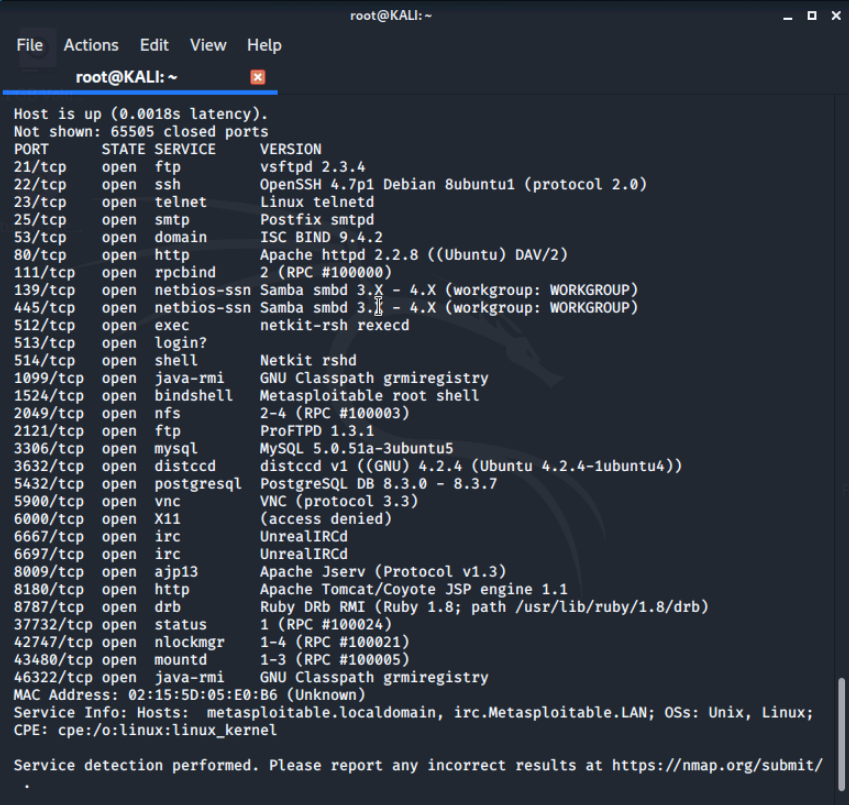849x805 pixels.
Task: Click the VNC (protocol 3.3) text
Action: point(339,501)
